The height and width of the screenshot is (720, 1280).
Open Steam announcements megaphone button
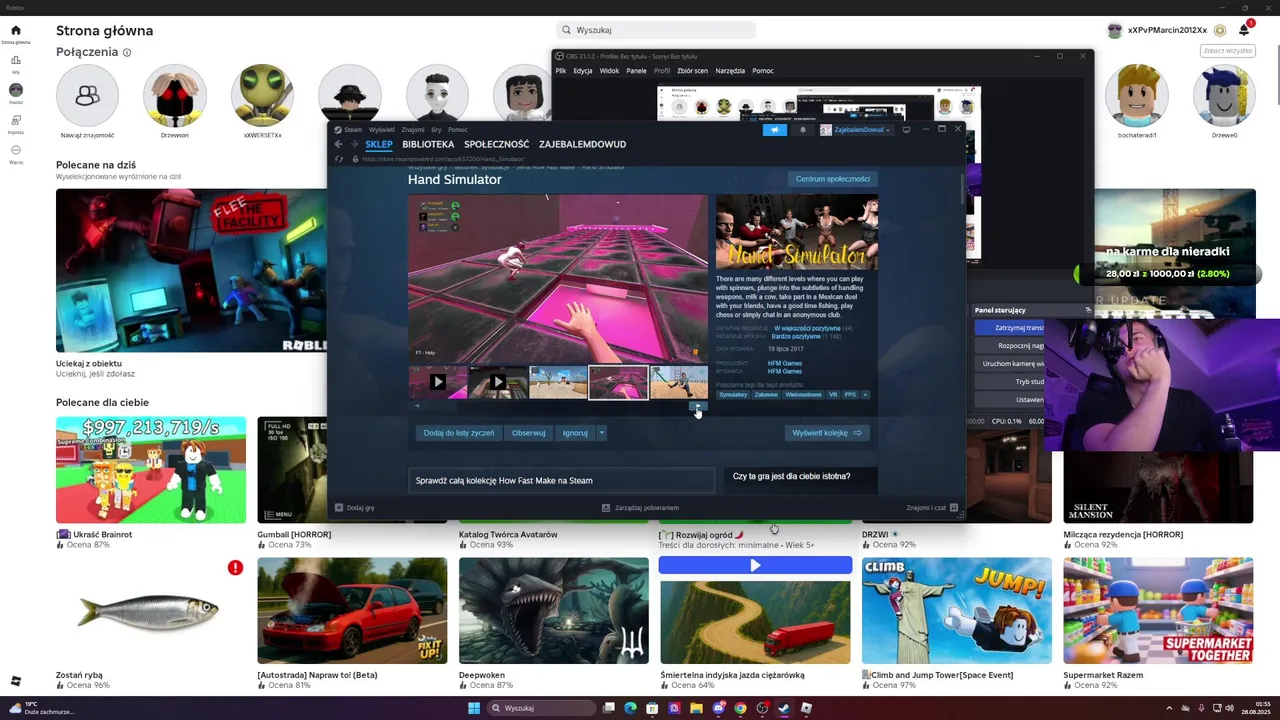[x=775, y=129]
